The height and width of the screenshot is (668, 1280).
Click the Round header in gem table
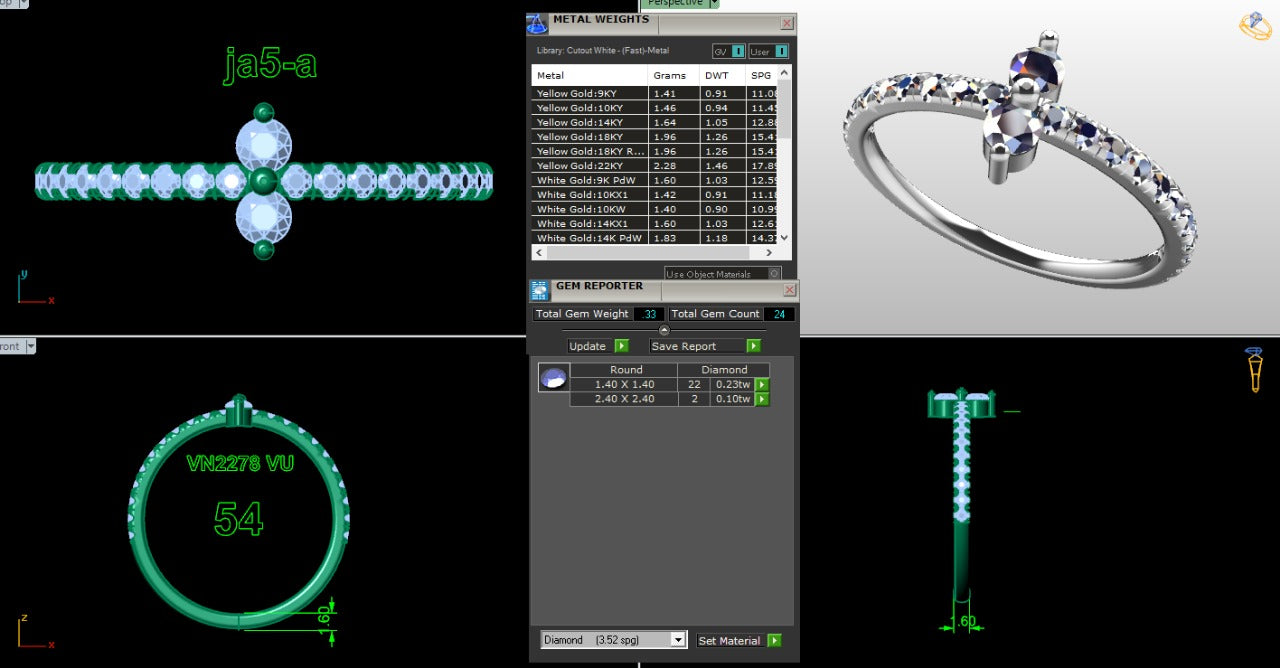tap(626, 370)
